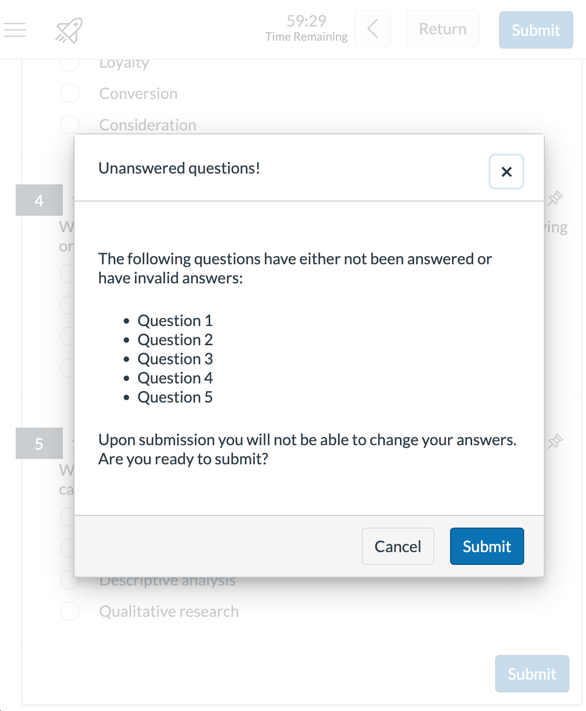
Task: Click the back chevron arrow button
Action: pos(372,29)
